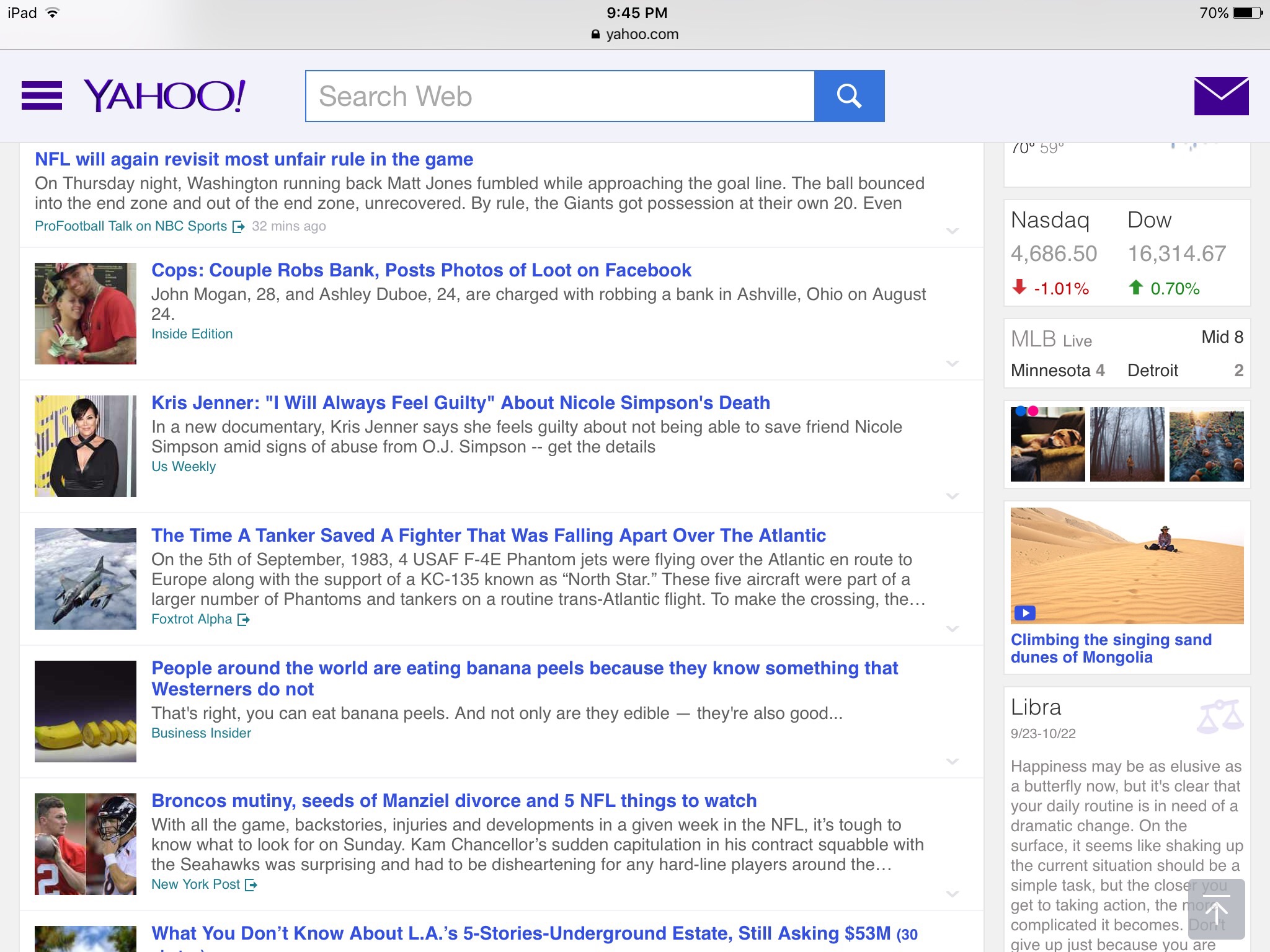Viewport: 1270px width, 952px height.
Task: Play the Mongolia sand dunes video icon
Action: pos(1025,613)
